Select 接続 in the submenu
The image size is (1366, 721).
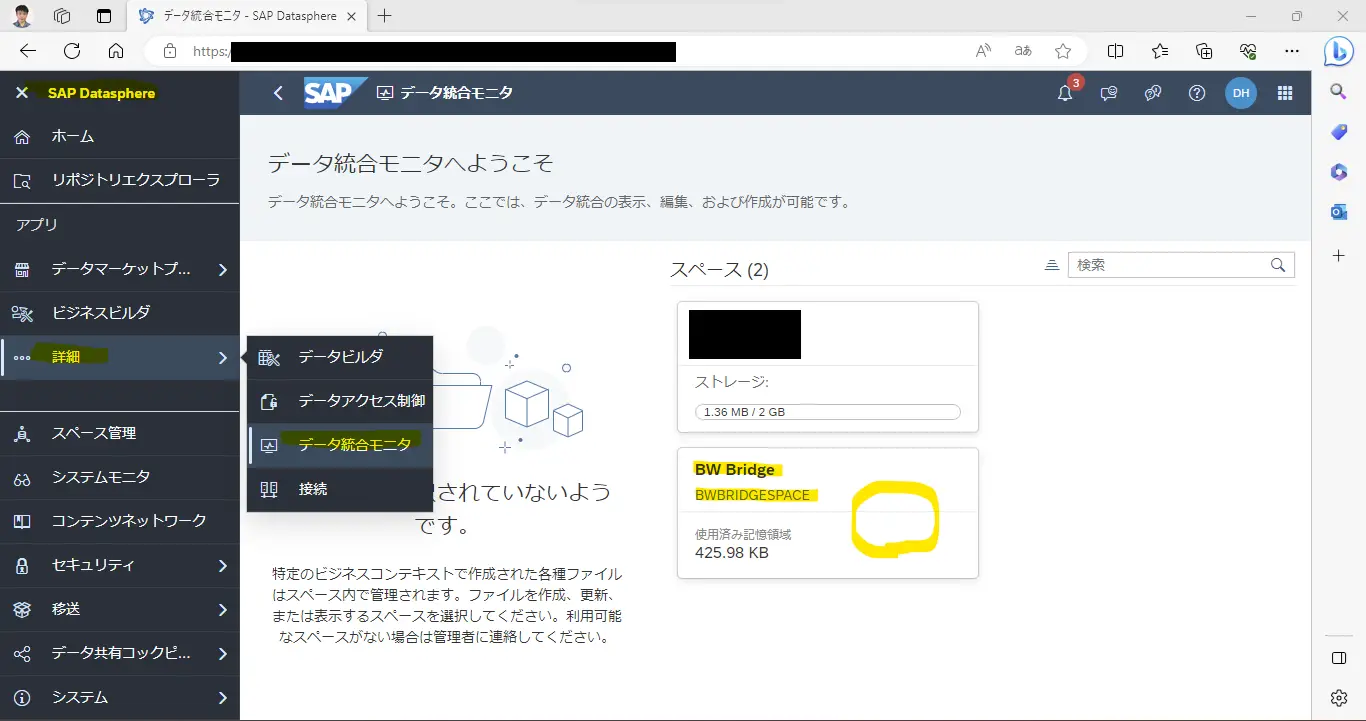[340, 489]
